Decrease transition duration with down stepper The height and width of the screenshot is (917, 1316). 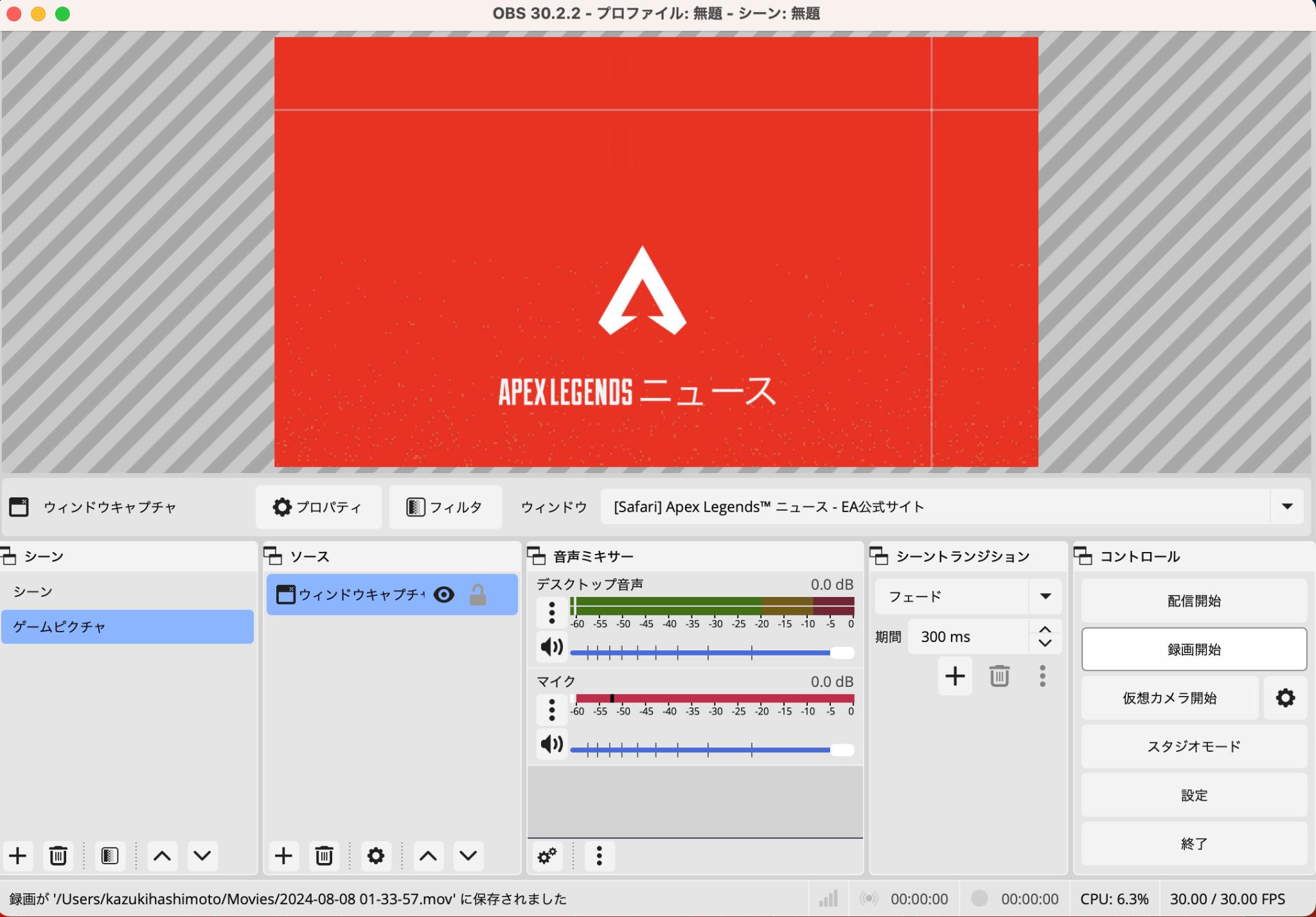click(1045, 643)
